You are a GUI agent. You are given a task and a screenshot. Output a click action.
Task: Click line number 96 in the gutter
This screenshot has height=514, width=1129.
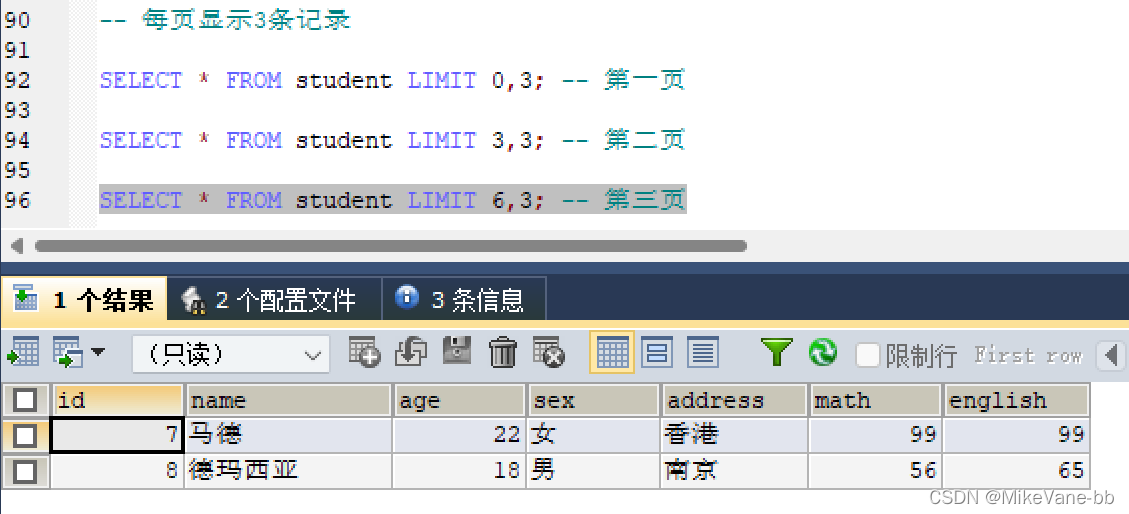click(17, 199)
